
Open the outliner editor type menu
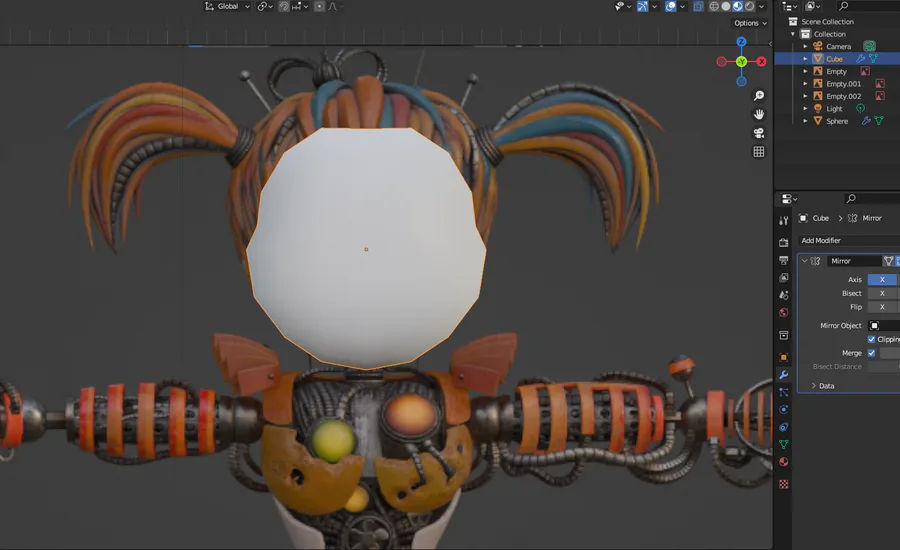[x=790, y=6]
